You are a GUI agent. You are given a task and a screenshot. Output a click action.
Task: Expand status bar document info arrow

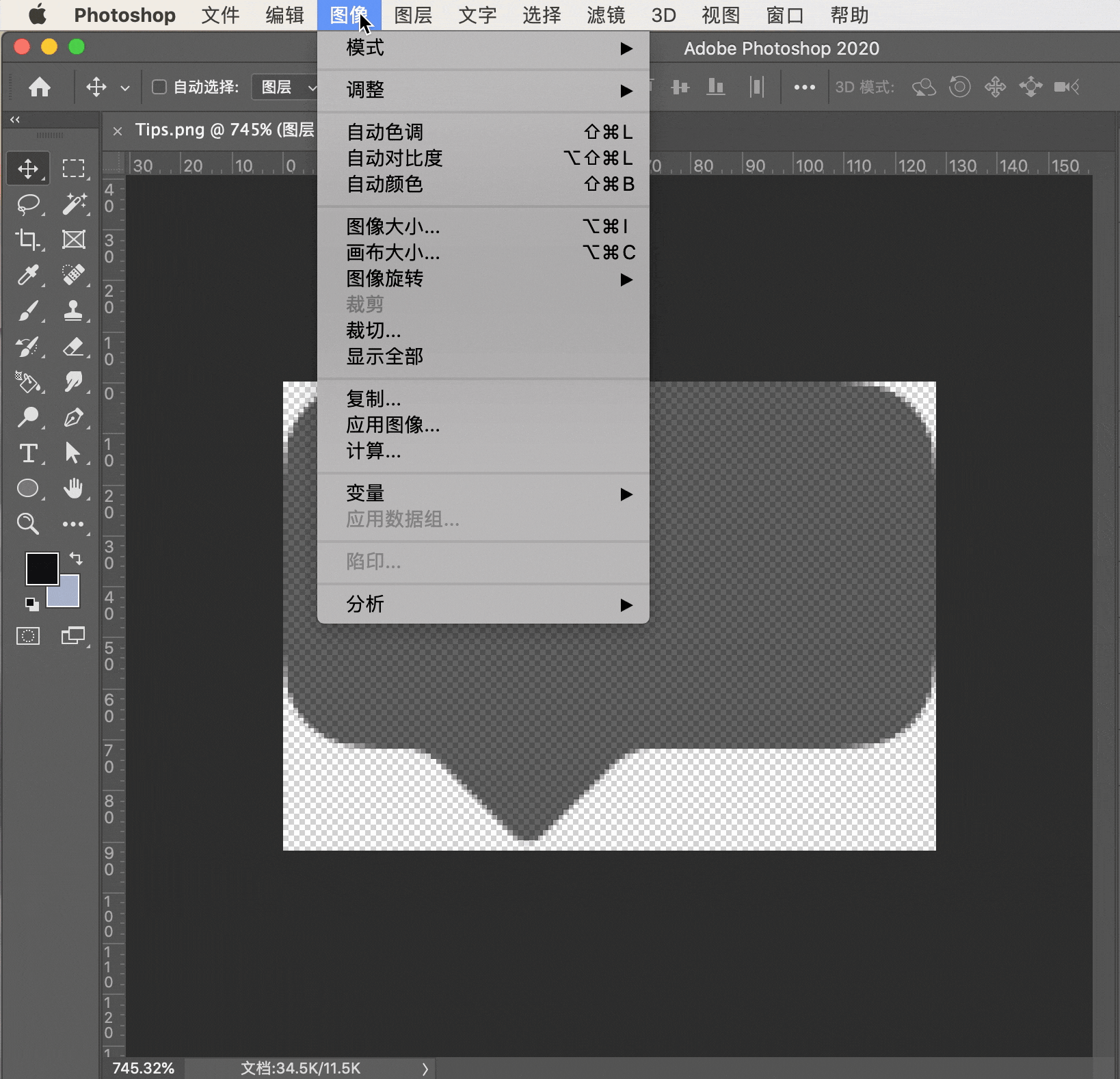(x=425, y=1069)
